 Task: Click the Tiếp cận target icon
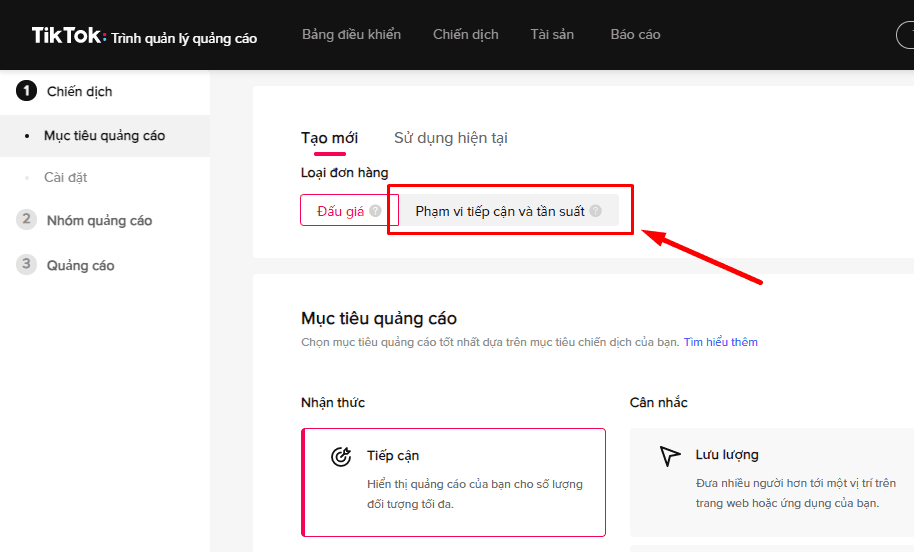(341, 457)
